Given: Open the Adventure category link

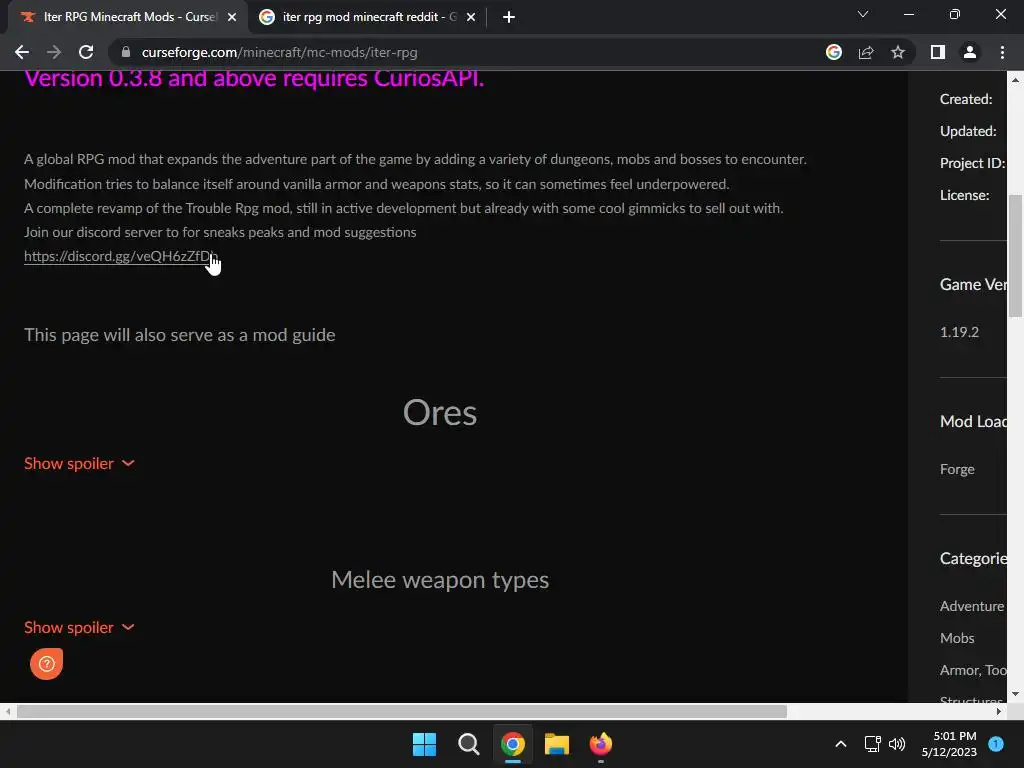Looking at the screenshot, I should pyautogui.click(x=972, y=607).
